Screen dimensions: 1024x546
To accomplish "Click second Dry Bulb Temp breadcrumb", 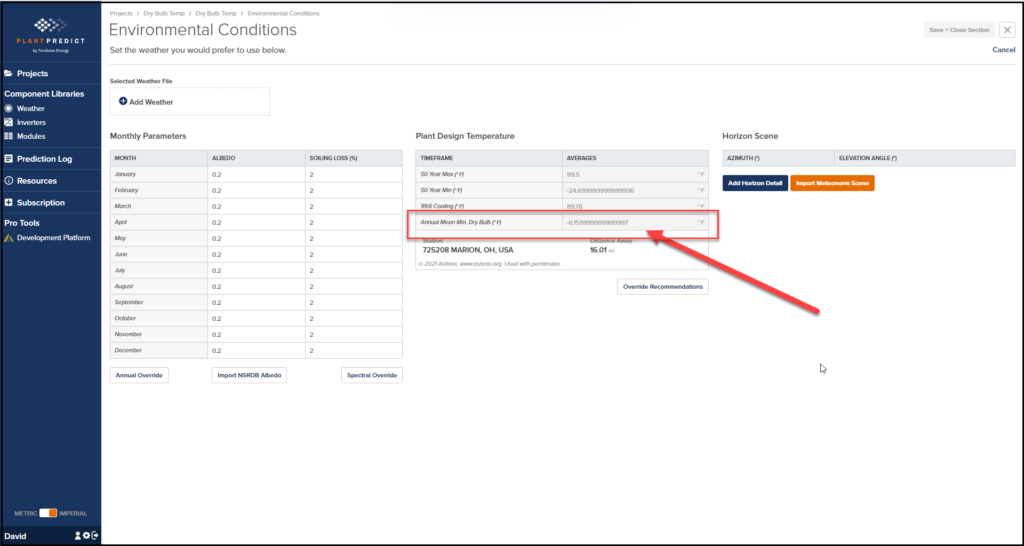I will point(215,13).
